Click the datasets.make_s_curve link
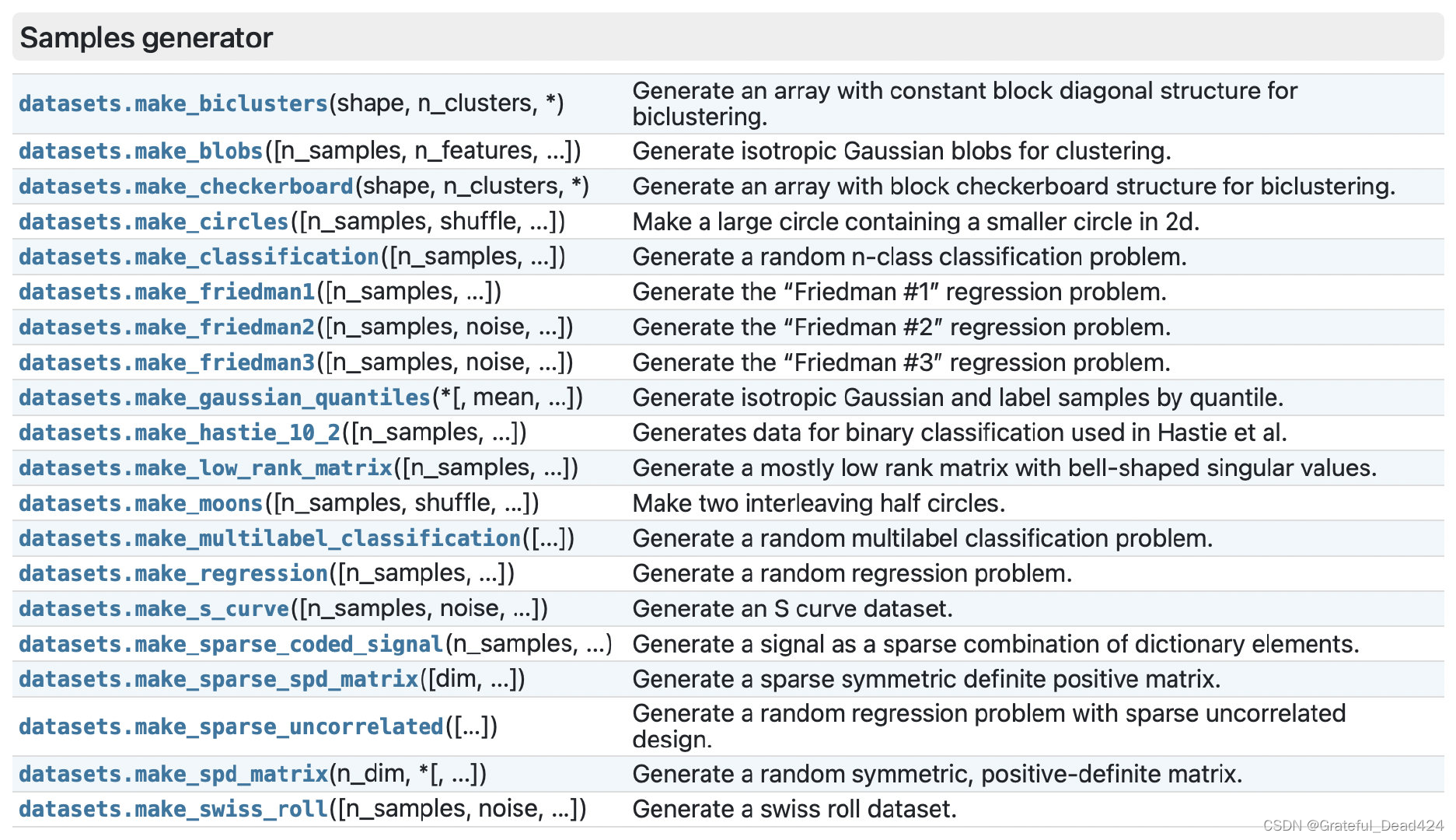Screen dimensions: 1456x840 [153, 609]
